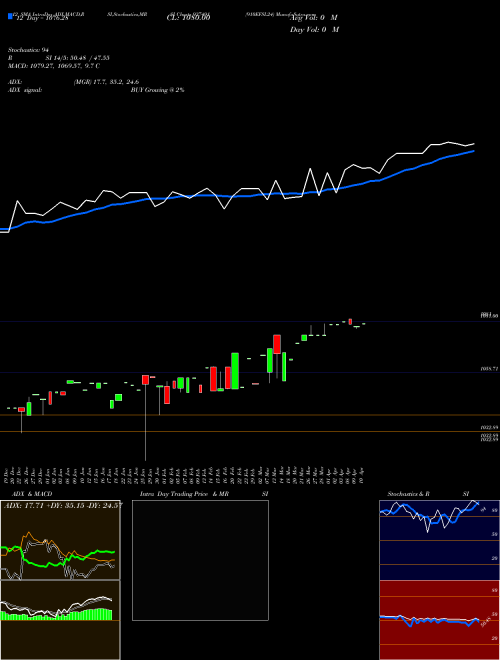This screenshot has height=660, width=500.
Task: Open the ADX & MACD panel title
Action: (x=32, y=494)
